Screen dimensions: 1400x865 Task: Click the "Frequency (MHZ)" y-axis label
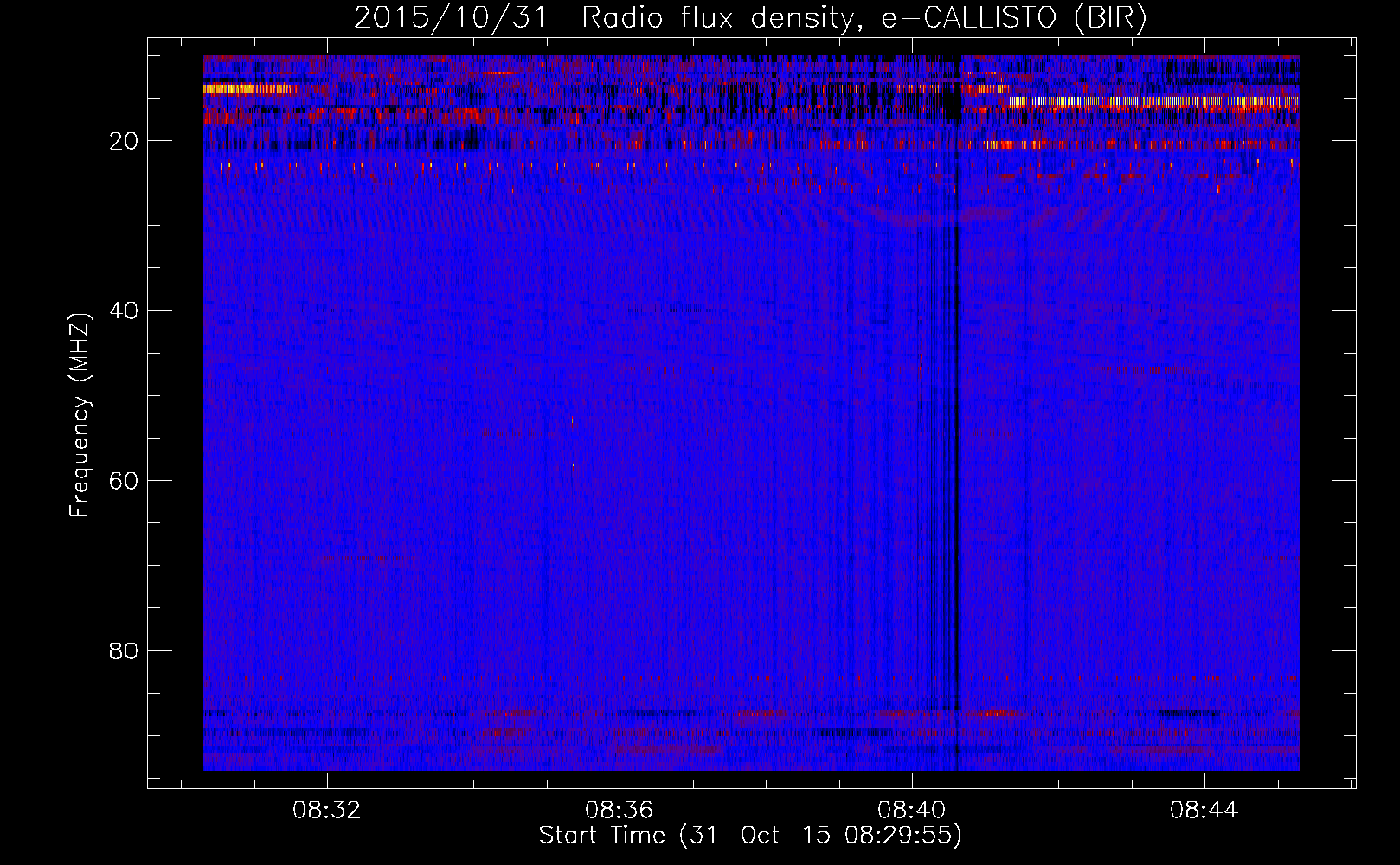coord(80,415)
